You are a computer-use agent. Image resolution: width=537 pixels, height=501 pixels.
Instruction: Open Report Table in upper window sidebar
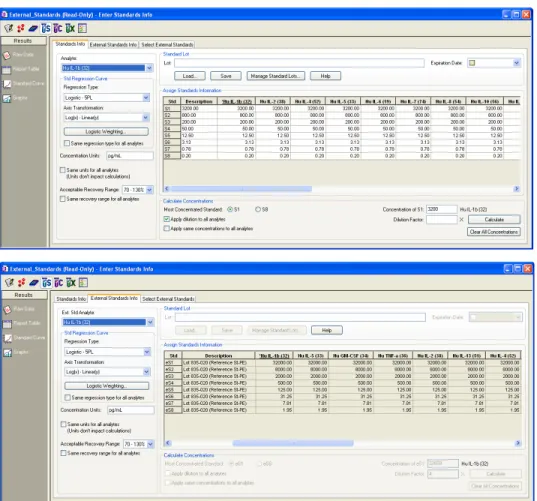21,70
